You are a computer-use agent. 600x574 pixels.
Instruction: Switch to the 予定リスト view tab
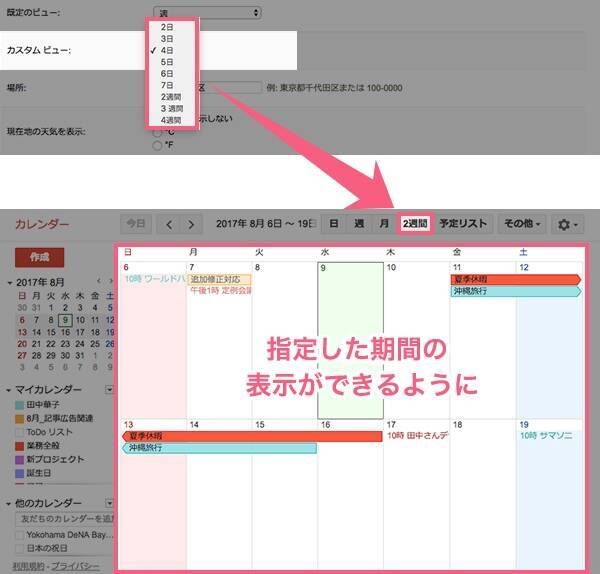point(464,224)
